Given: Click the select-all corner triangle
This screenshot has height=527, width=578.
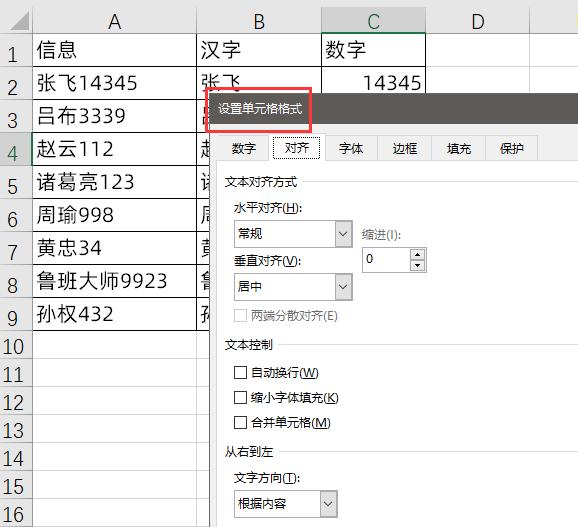Looking at the screenshot, I should tap(19, 21).
